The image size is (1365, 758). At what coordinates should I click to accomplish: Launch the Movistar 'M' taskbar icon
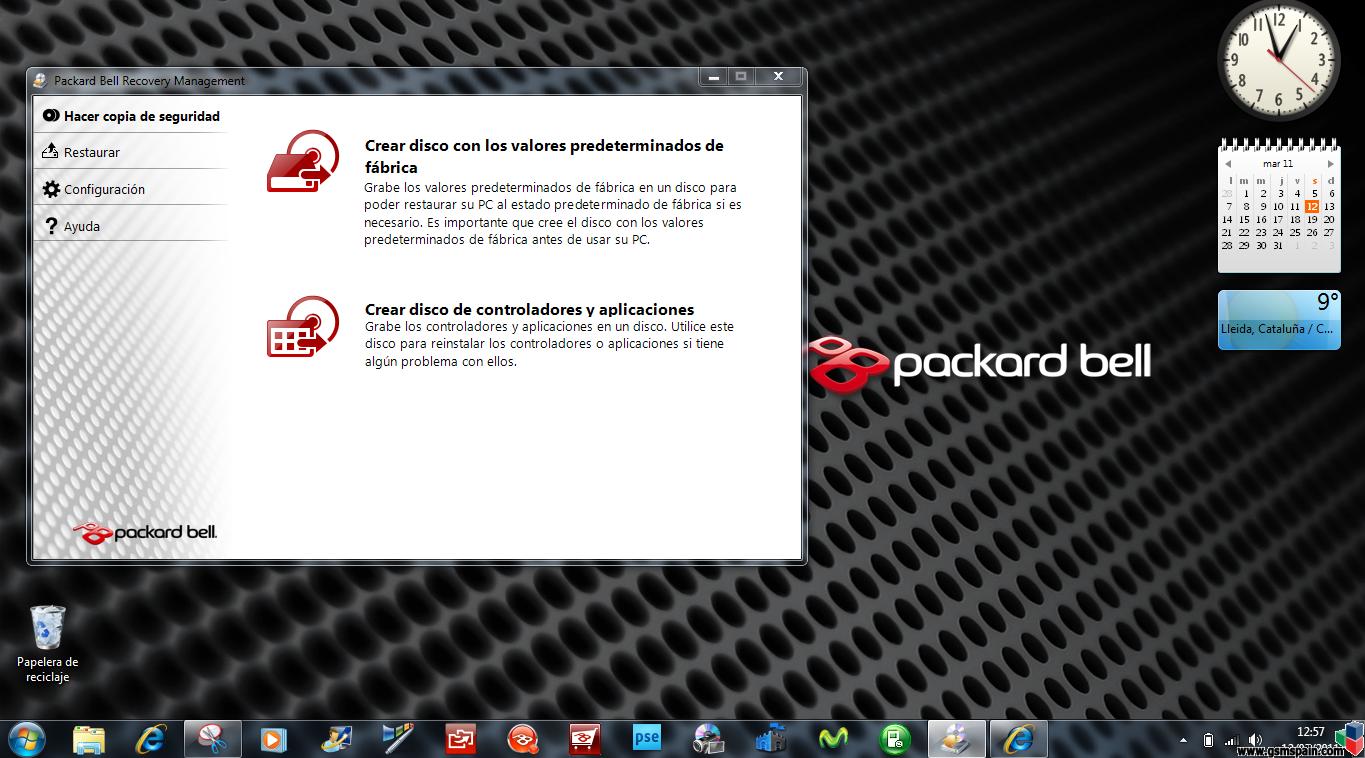tap(833, 739)
